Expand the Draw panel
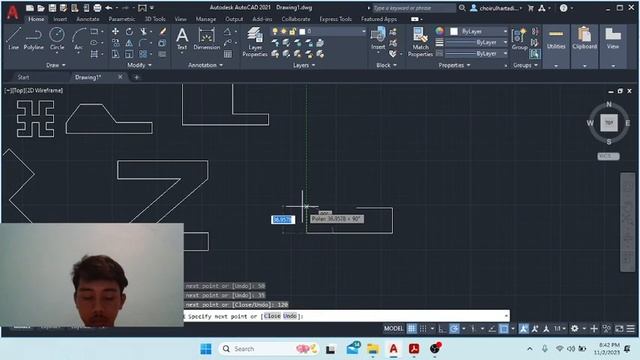This screenshot has height=360, width=640. (x=56, y=65)
